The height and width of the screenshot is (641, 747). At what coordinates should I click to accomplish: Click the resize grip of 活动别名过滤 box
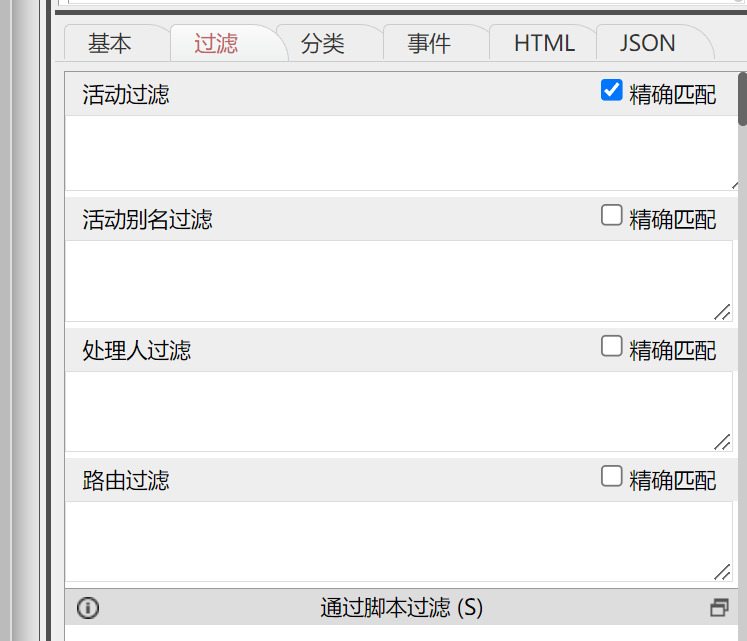(x=723, y=312)
